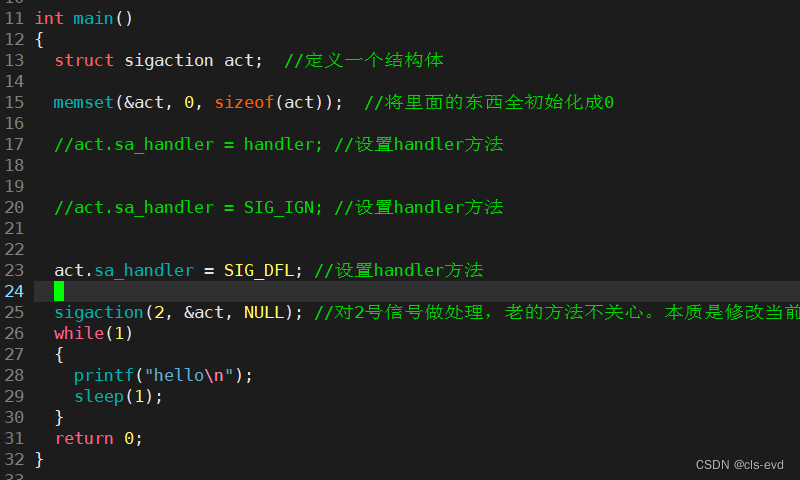Click the CSDN @cls-evd watermark

(x=739, y=465)
